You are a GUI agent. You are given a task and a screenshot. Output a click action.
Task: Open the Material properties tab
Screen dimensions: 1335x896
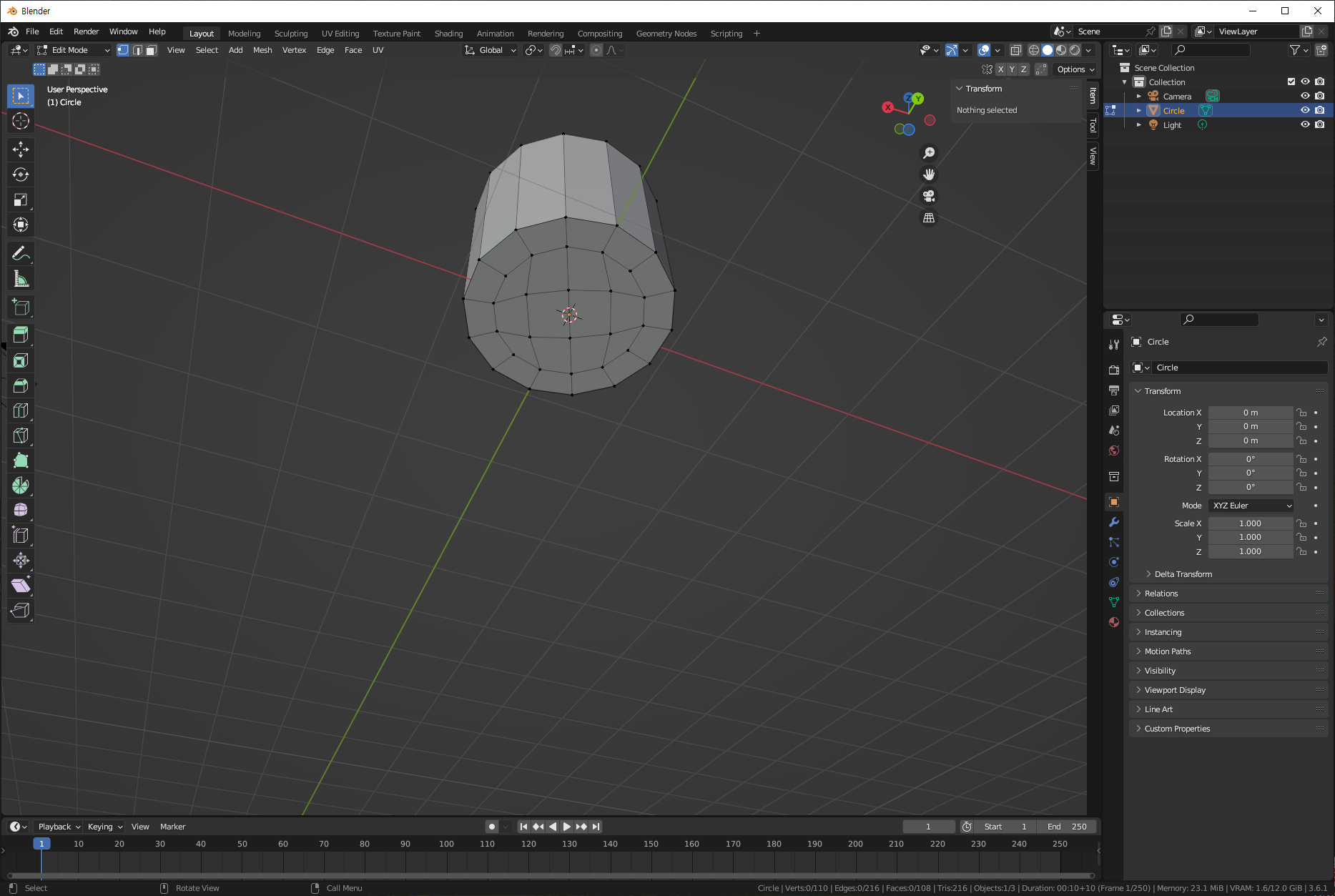[1114, 622]
